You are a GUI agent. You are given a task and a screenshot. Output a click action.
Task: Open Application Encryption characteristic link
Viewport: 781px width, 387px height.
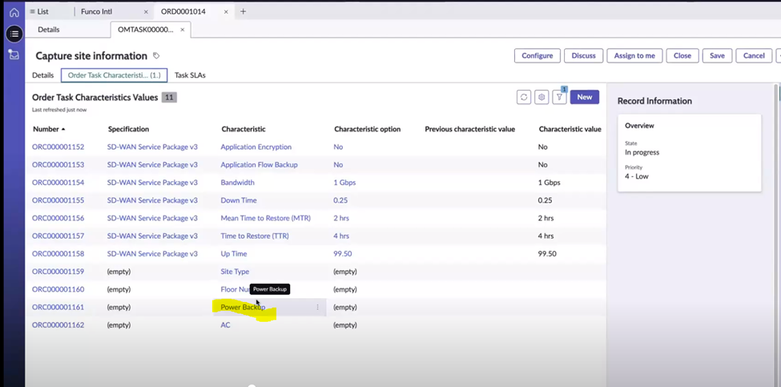click(x=256, y=147)
